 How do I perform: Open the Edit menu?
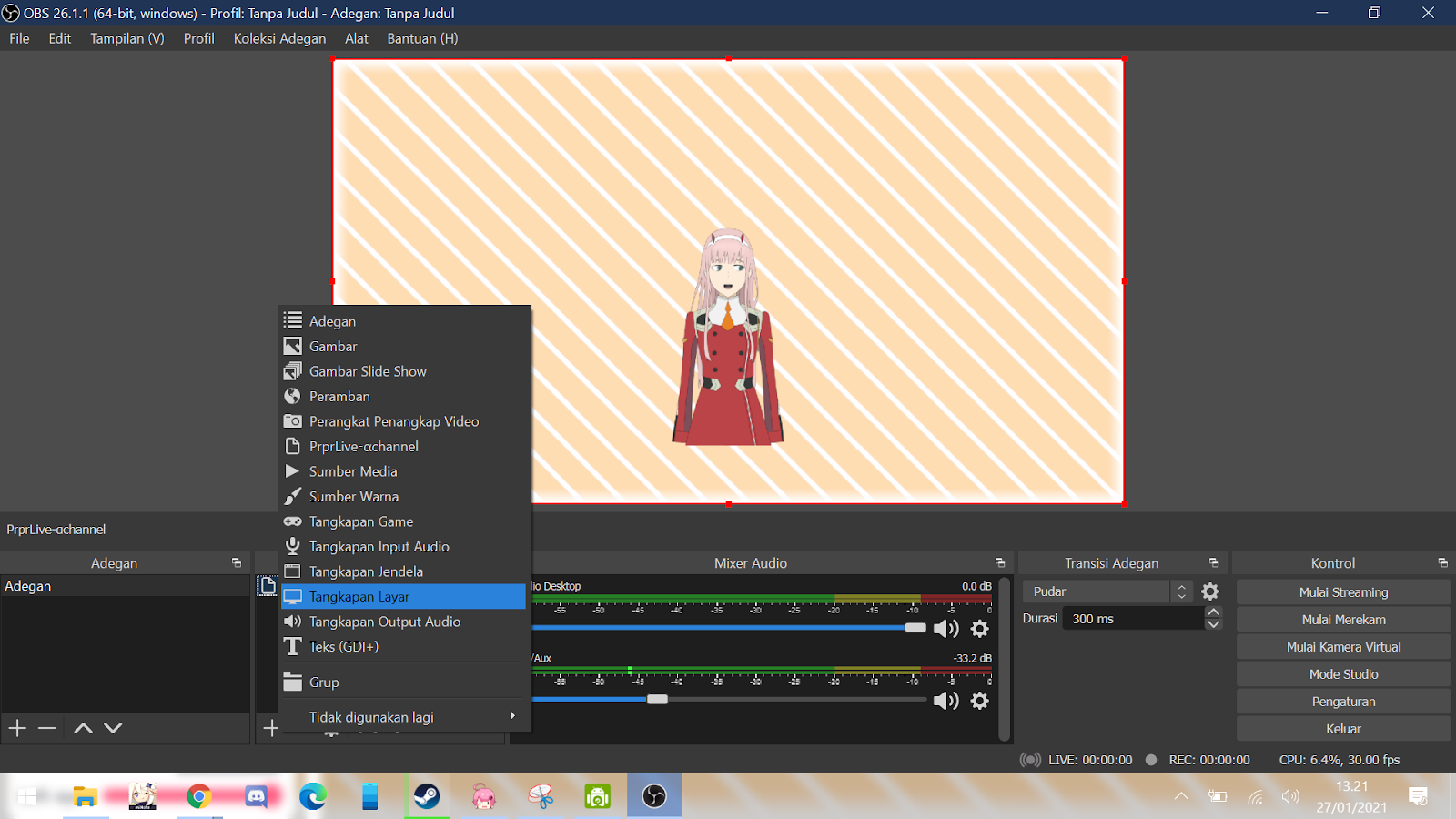[x=60, y=38]
